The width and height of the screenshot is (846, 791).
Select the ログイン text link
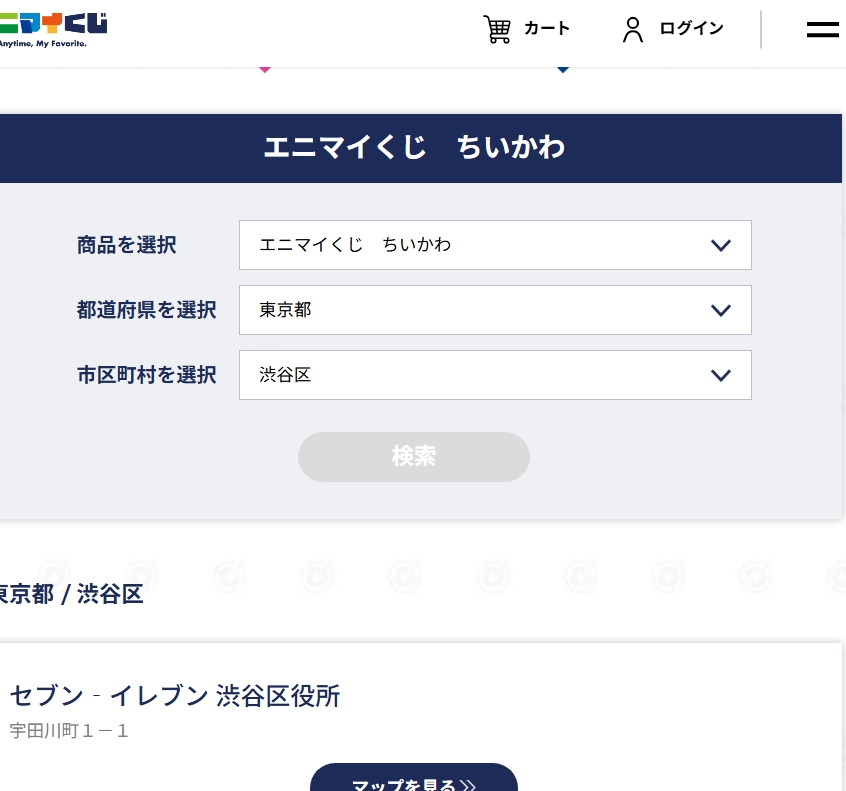691,29
